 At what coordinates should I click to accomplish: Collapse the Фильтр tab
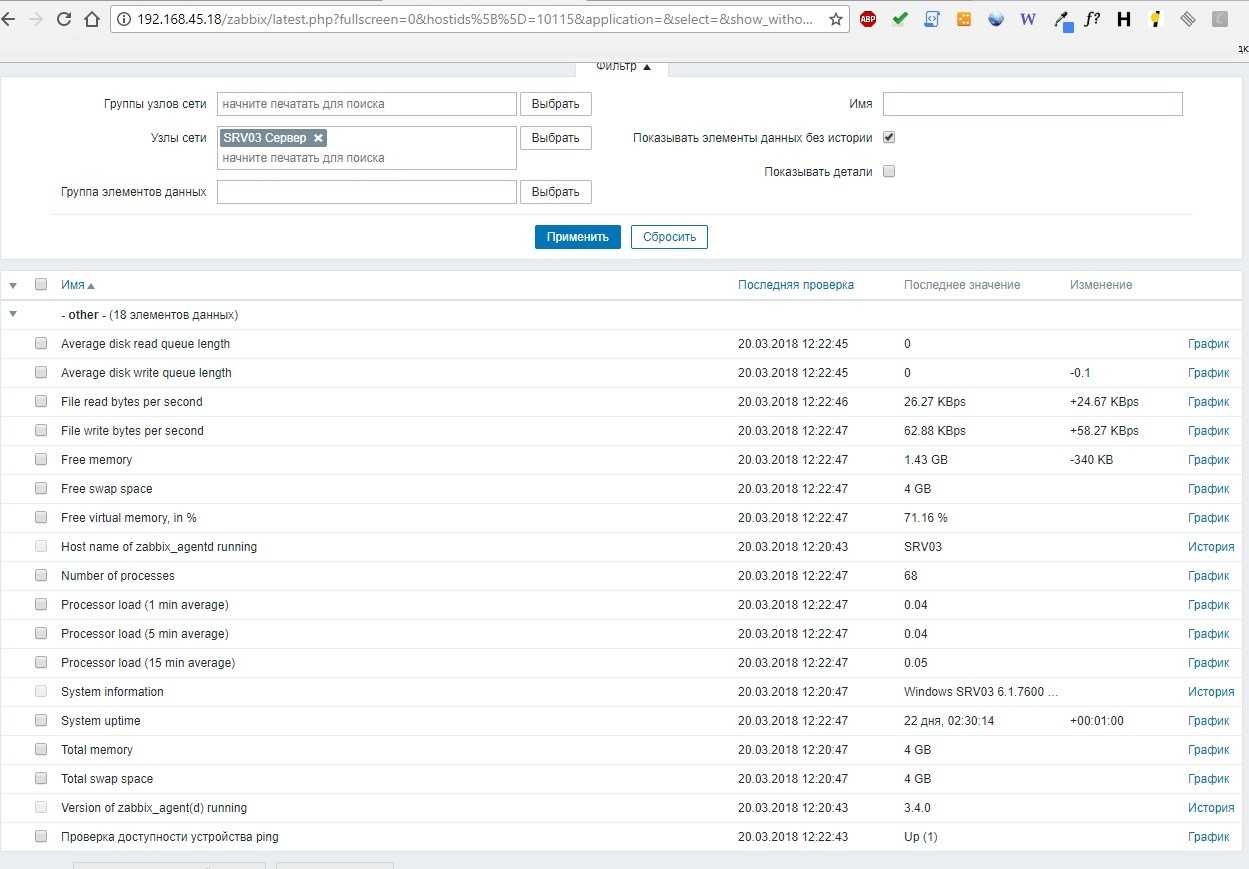[623, 66]
